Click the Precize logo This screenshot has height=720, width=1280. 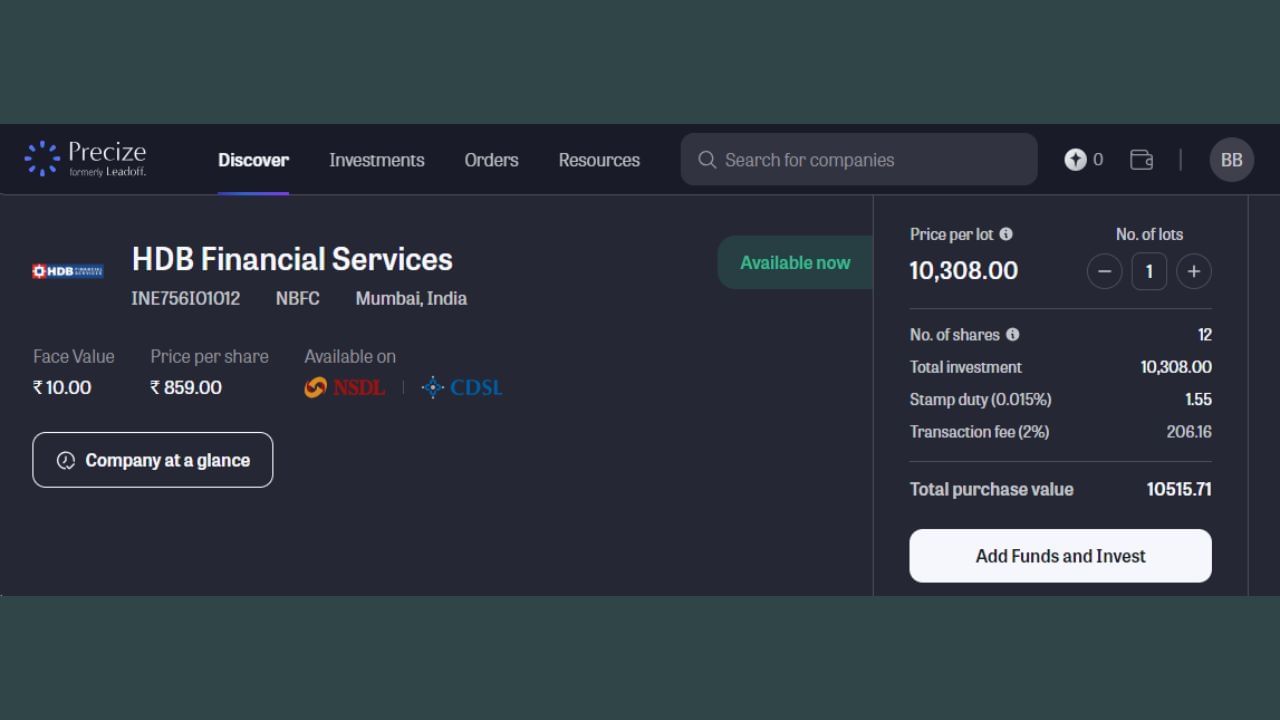point(86,159)
